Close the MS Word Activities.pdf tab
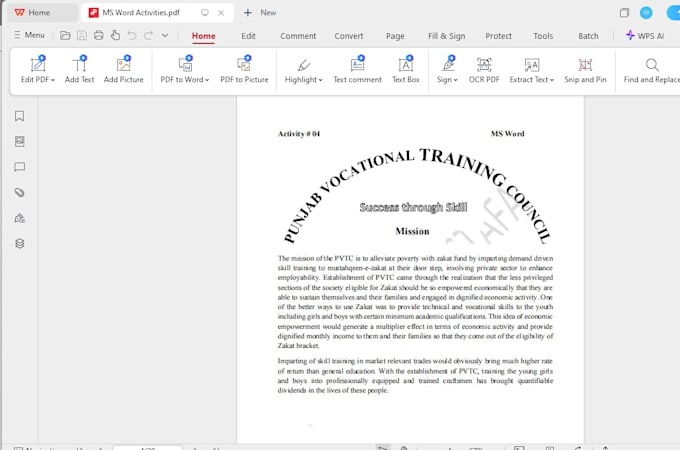The width and height of the screenshot is (680, 450). 221,13
